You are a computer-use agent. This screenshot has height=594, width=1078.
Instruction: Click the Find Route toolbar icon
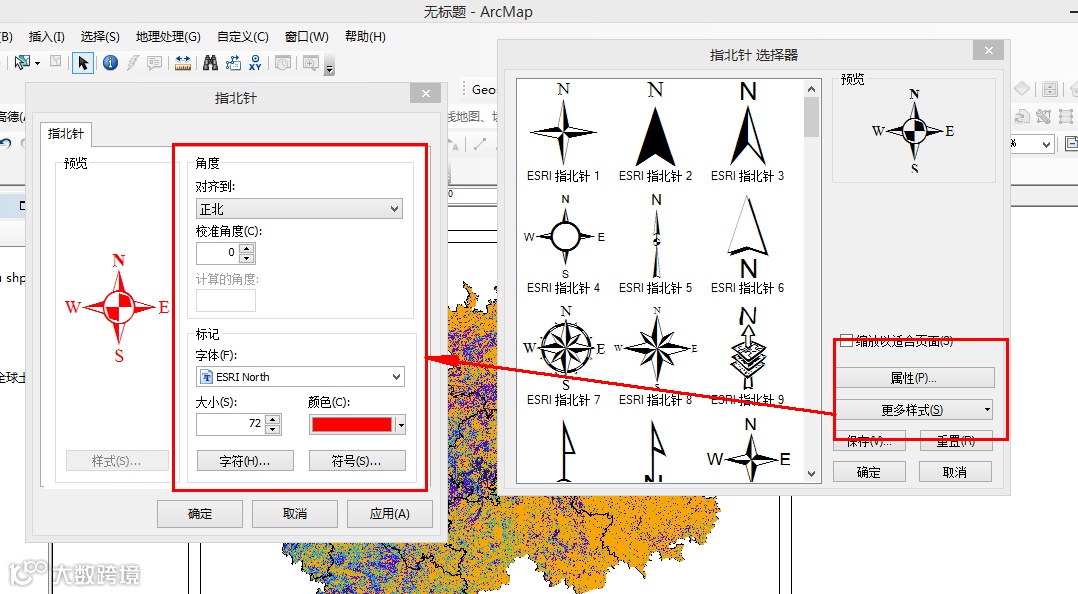233,63
